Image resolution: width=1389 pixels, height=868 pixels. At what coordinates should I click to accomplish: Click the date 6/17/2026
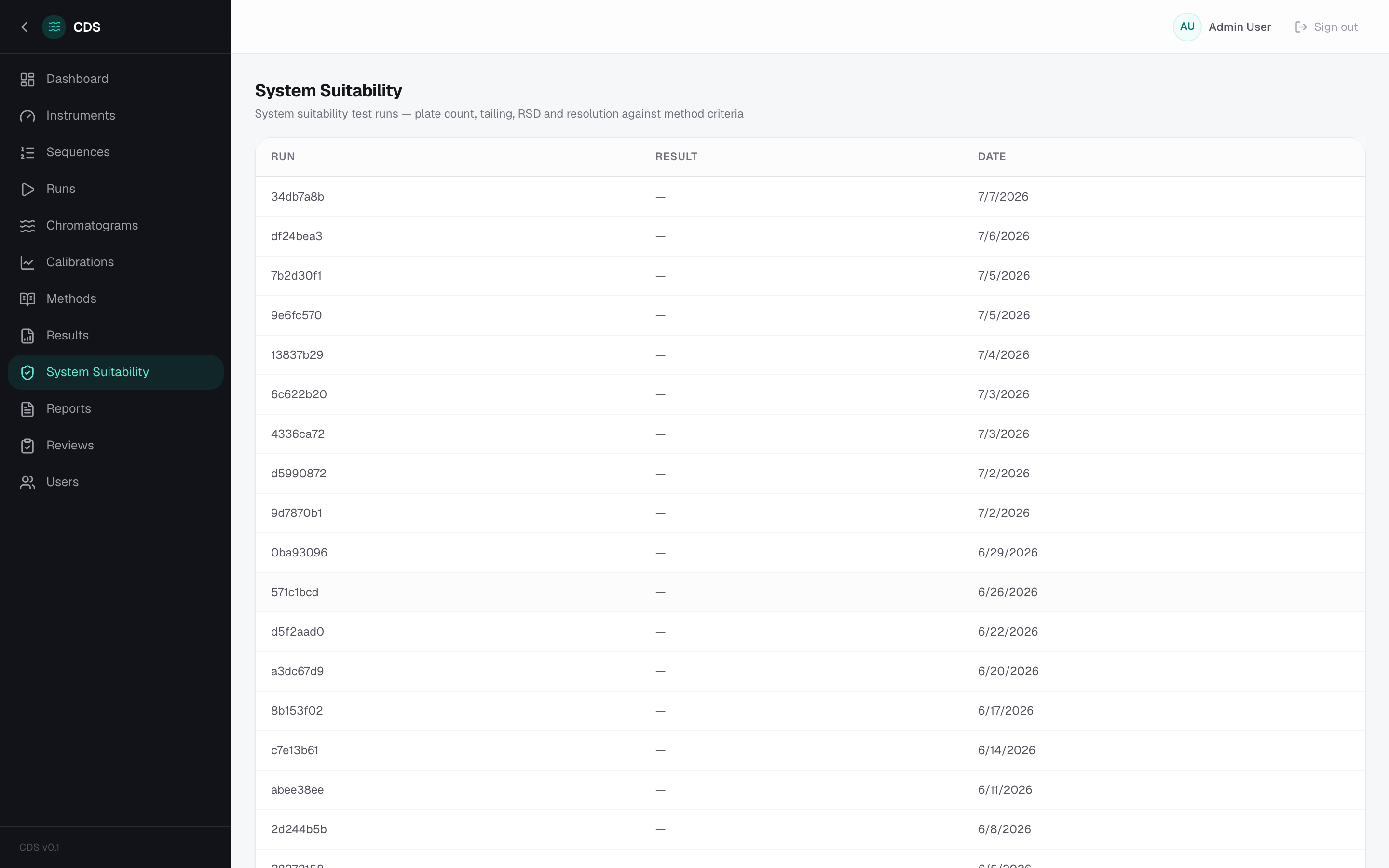pos(1006,711)
